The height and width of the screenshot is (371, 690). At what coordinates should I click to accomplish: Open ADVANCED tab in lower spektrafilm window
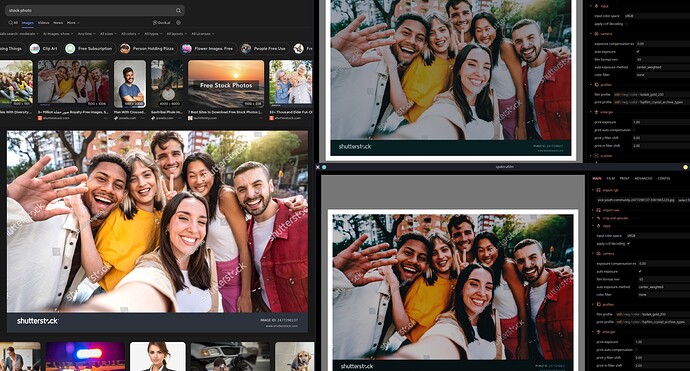(x=643, y=179)
